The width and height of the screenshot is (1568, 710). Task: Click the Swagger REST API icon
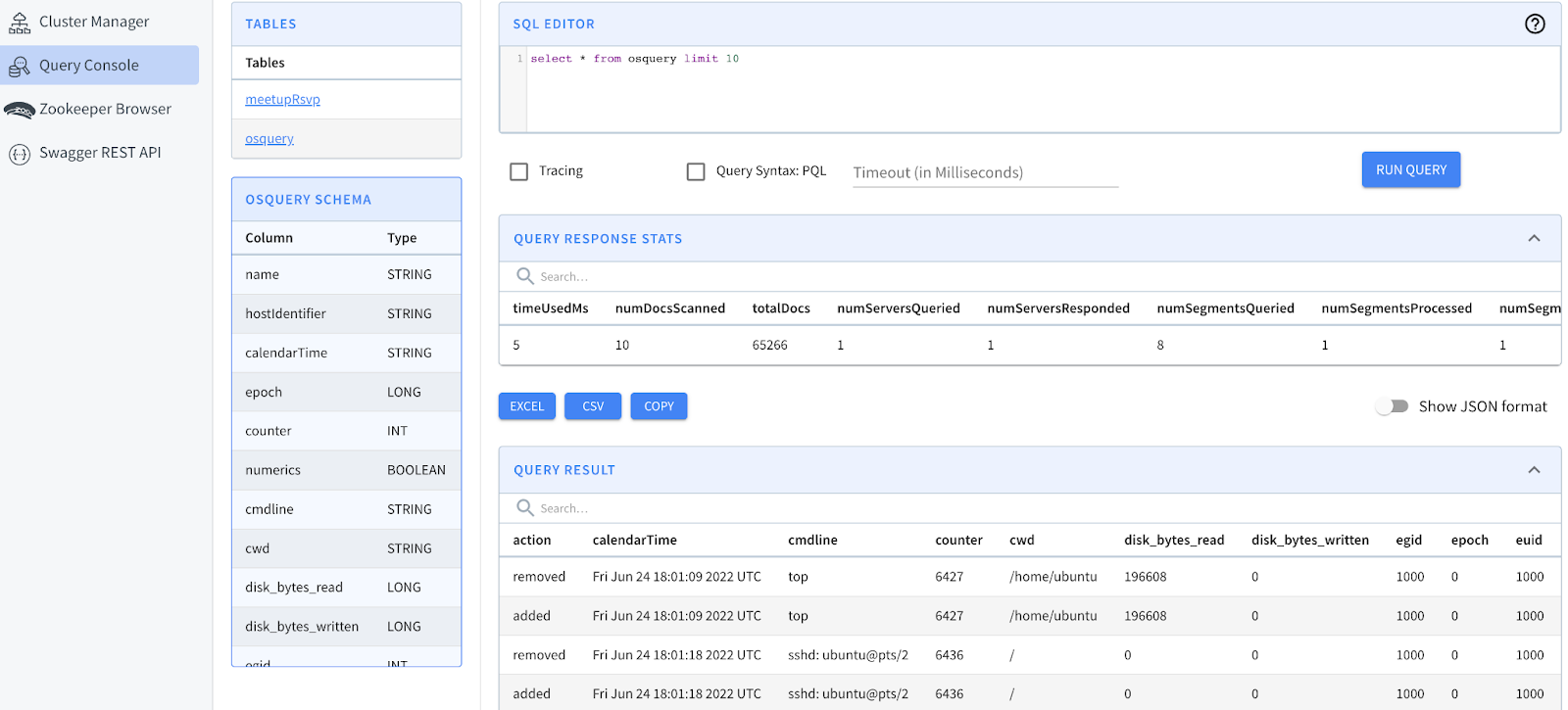[x=20, y=154]
